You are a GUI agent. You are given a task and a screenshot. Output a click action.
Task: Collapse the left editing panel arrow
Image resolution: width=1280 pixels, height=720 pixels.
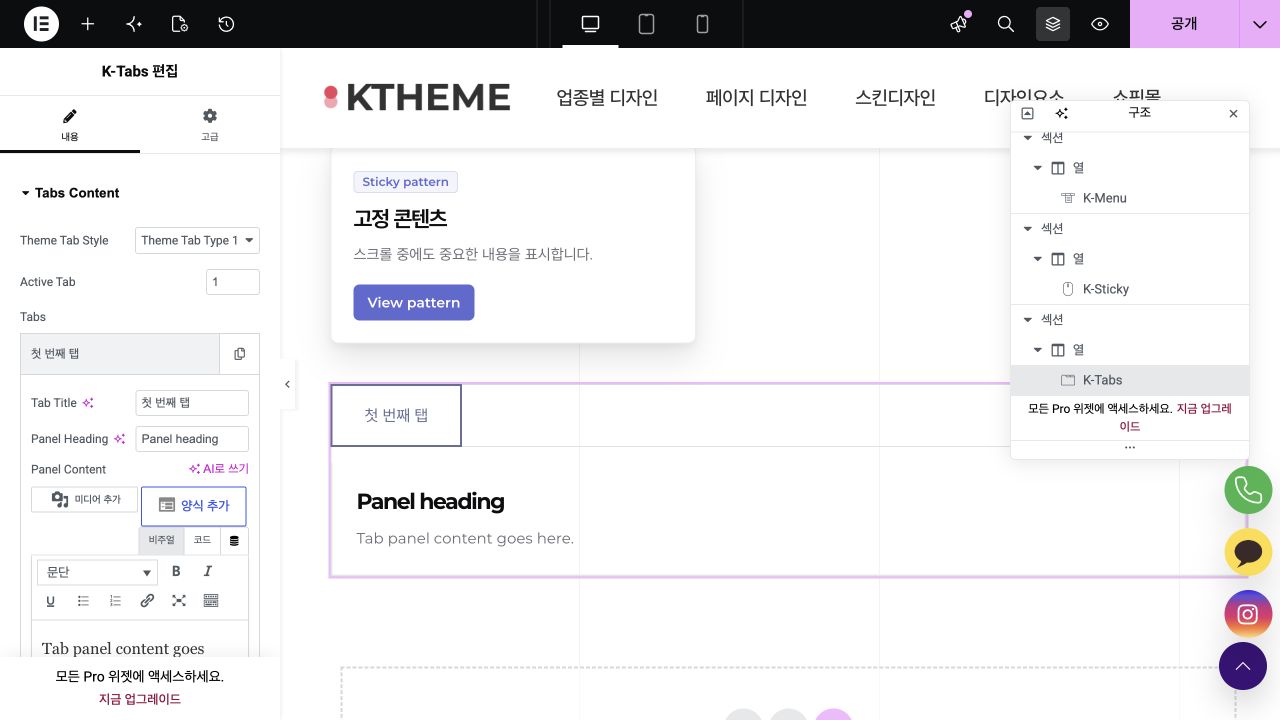(288, 384)
